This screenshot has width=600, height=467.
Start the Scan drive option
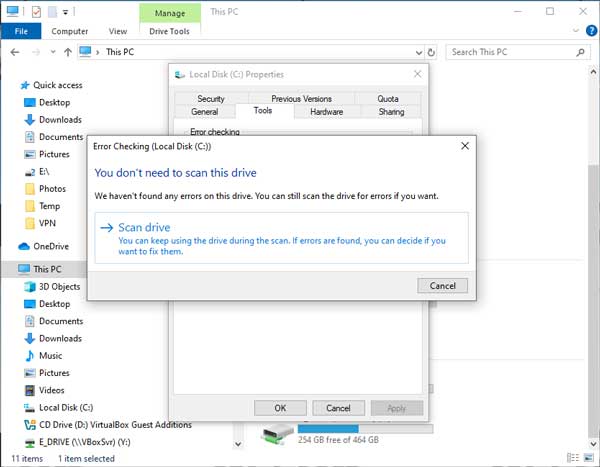[x=281, y=238]
